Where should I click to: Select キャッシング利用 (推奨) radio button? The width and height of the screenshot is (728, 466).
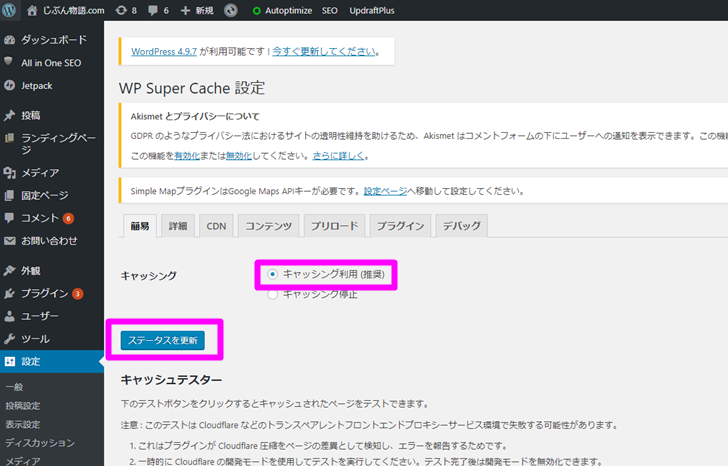273,274
